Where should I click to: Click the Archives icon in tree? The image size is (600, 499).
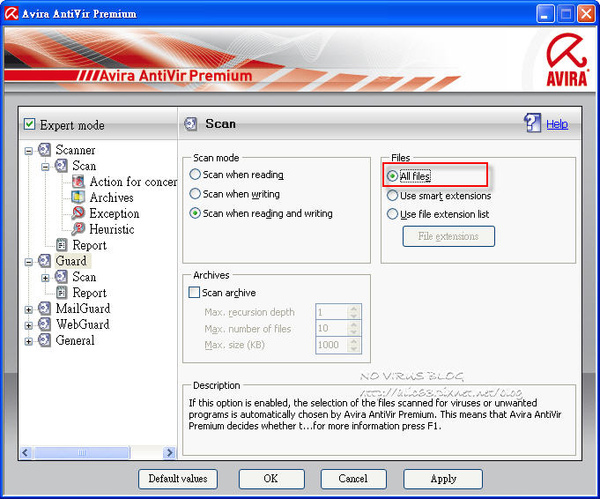(78, 197)
